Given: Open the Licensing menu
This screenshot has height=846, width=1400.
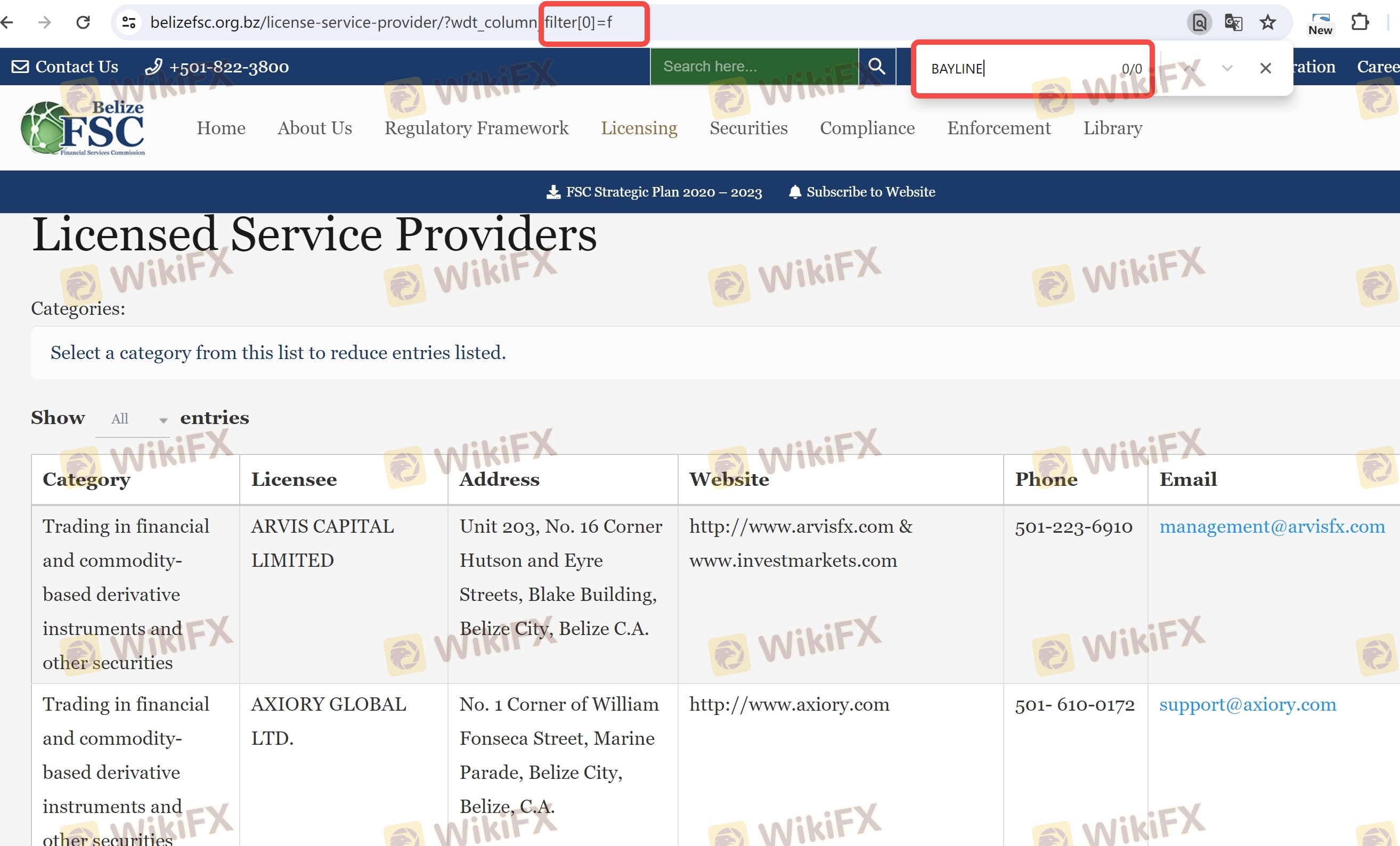Looking at the screenshot, I should (x=639, y=128).
